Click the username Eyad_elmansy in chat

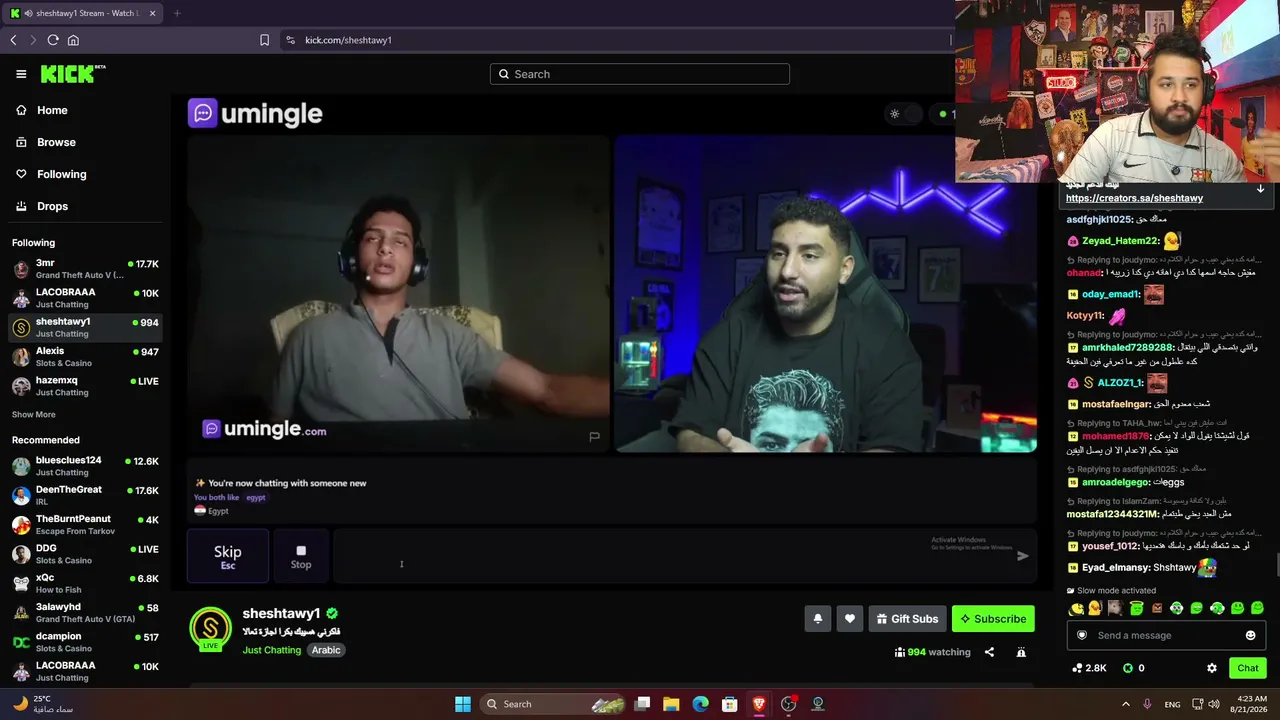pos(1115,568)
